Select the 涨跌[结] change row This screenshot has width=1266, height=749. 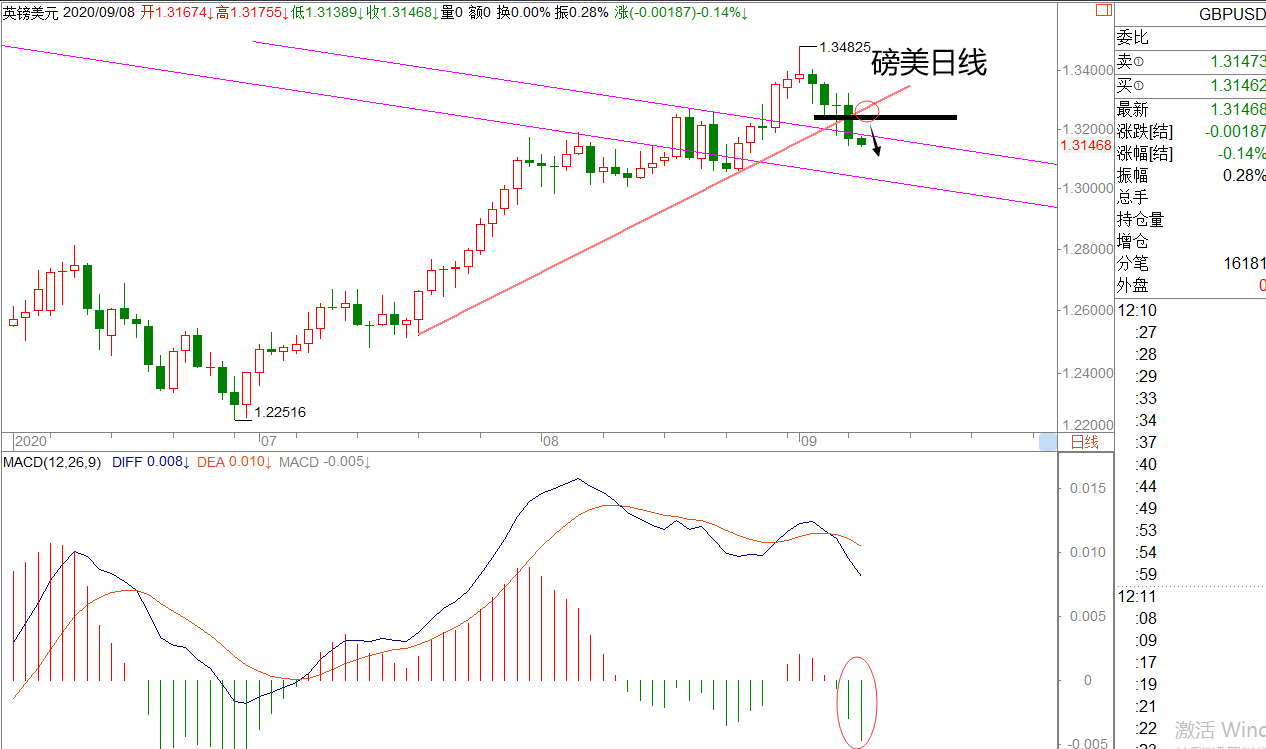click(1190, 132)
